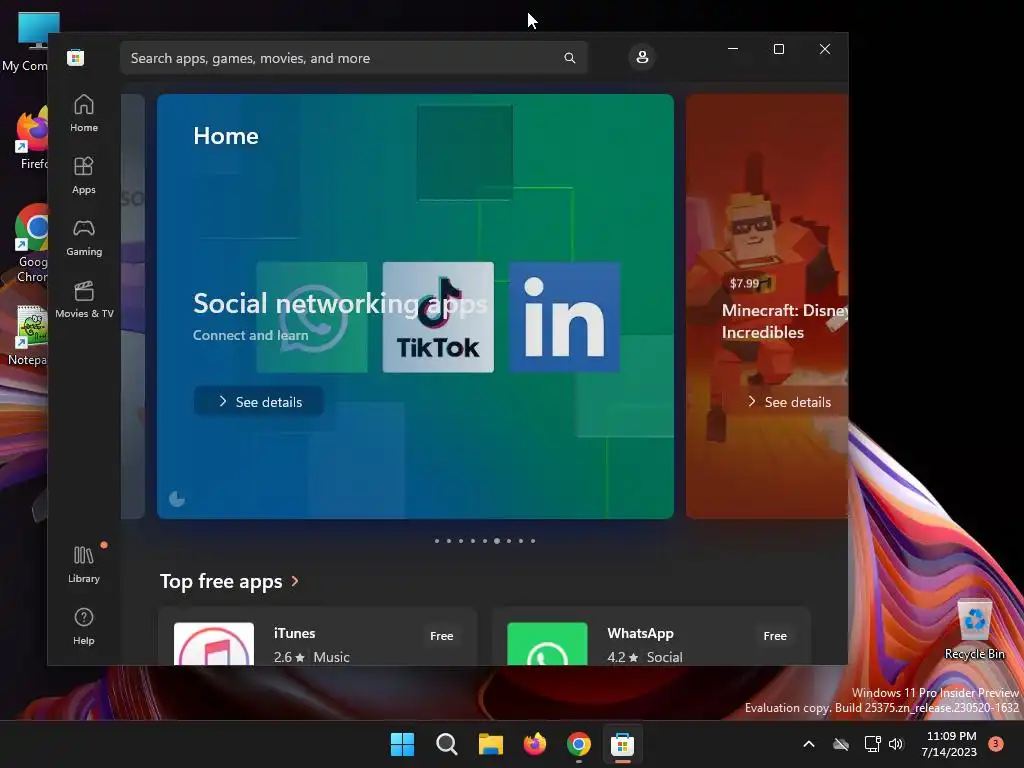Image resolution: width=1024 pixels, height=768 pixels.
Task: Open File Explorer from taskbar
Action: [x=490, y=744]
